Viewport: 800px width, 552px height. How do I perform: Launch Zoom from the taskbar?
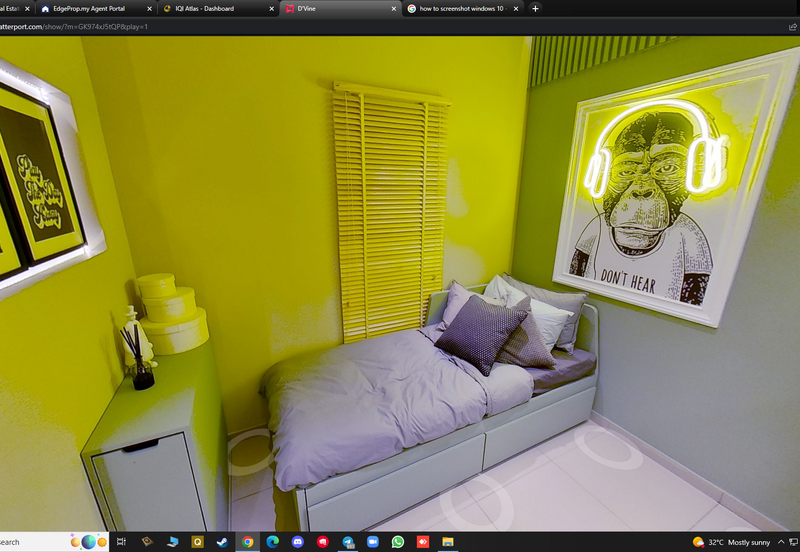click(373, 542)
